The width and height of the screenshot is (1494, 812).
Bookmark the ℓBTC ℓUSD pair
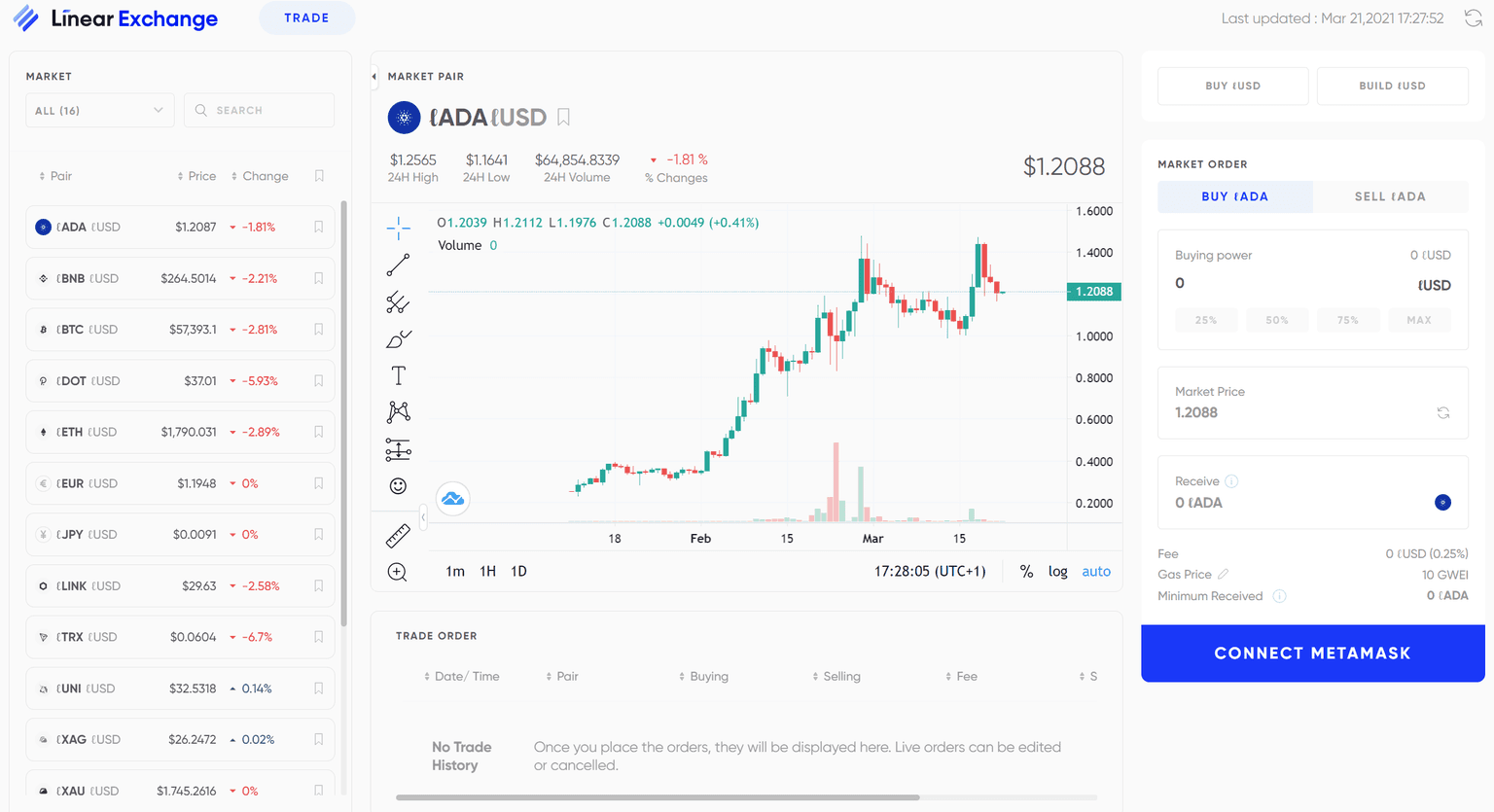(x=319, y=330)
